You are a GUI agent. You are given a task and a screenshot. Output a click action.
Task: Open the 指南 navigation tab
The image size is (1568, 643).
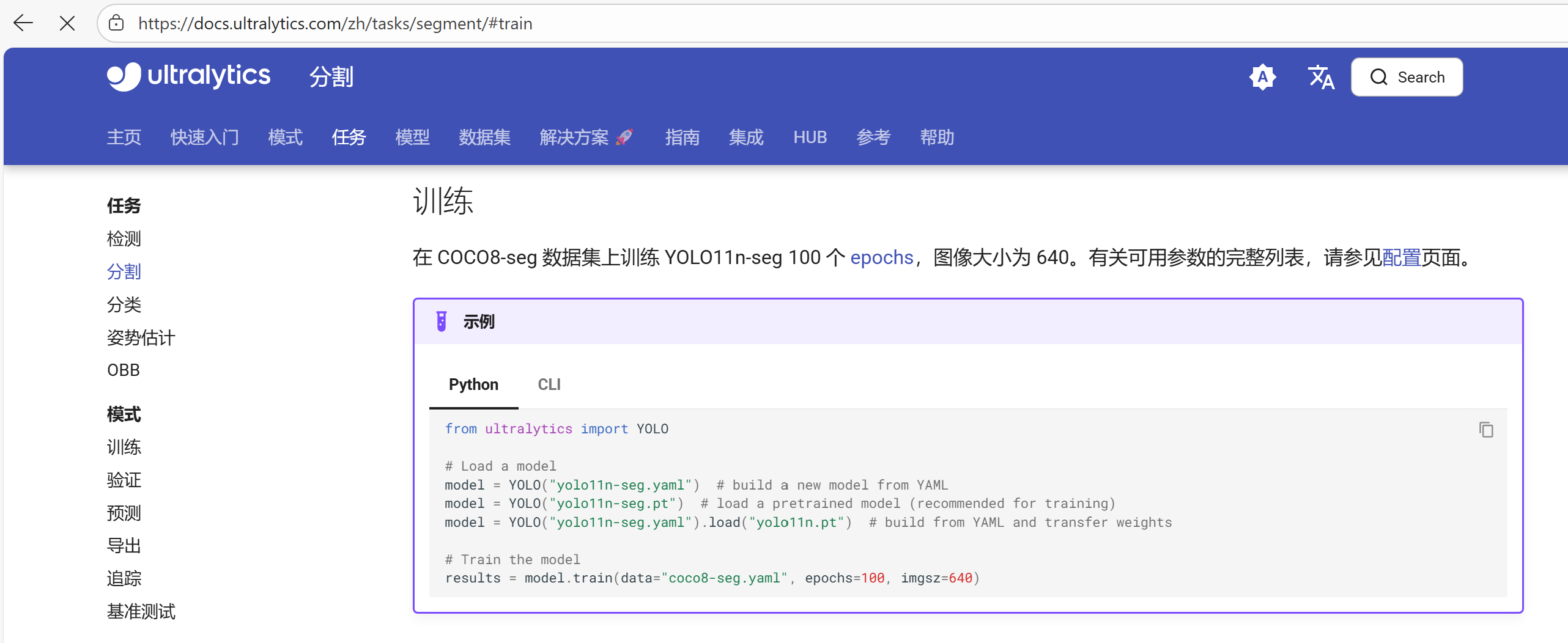pos(682,138)
